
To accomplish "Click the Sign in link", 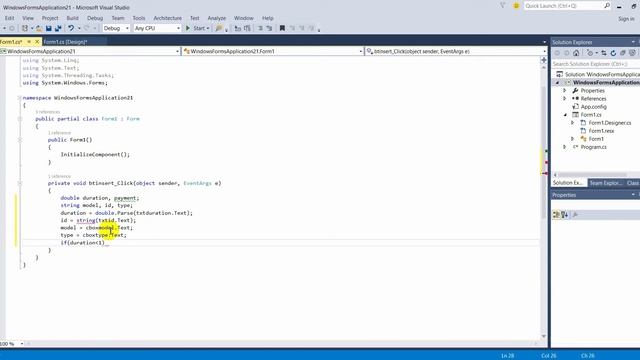I will (626, 19).
